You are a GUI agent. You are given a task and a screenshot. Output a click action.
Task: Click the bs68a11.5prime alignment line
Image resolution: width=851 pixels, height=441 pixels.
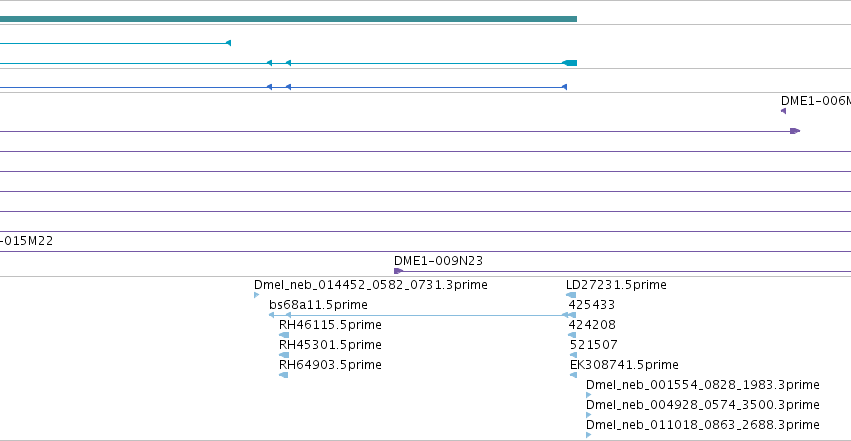coord(422,315)
